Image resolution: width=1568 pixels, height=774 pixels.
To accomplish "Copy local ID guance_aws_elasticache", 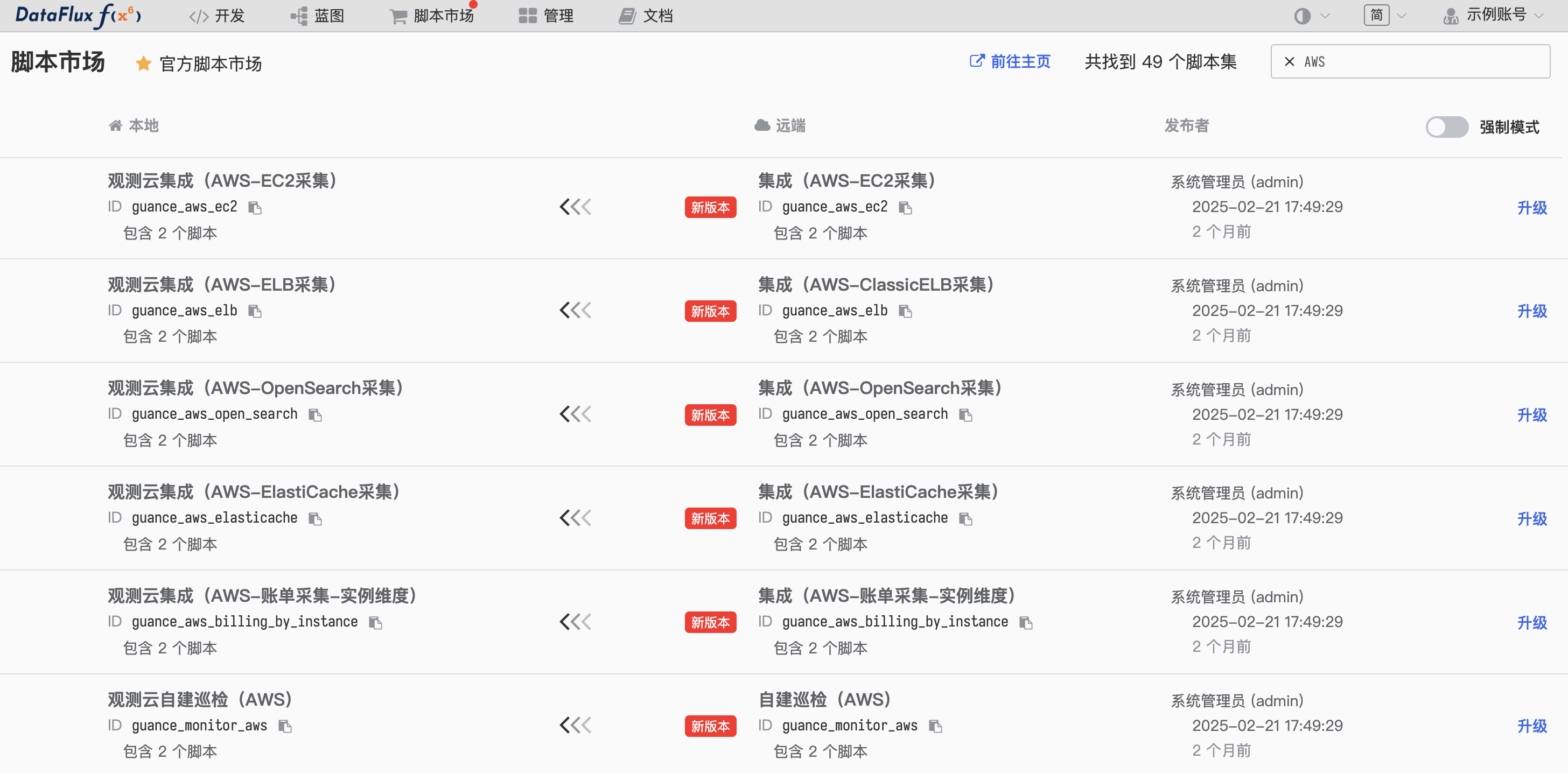I will point(316,519).
